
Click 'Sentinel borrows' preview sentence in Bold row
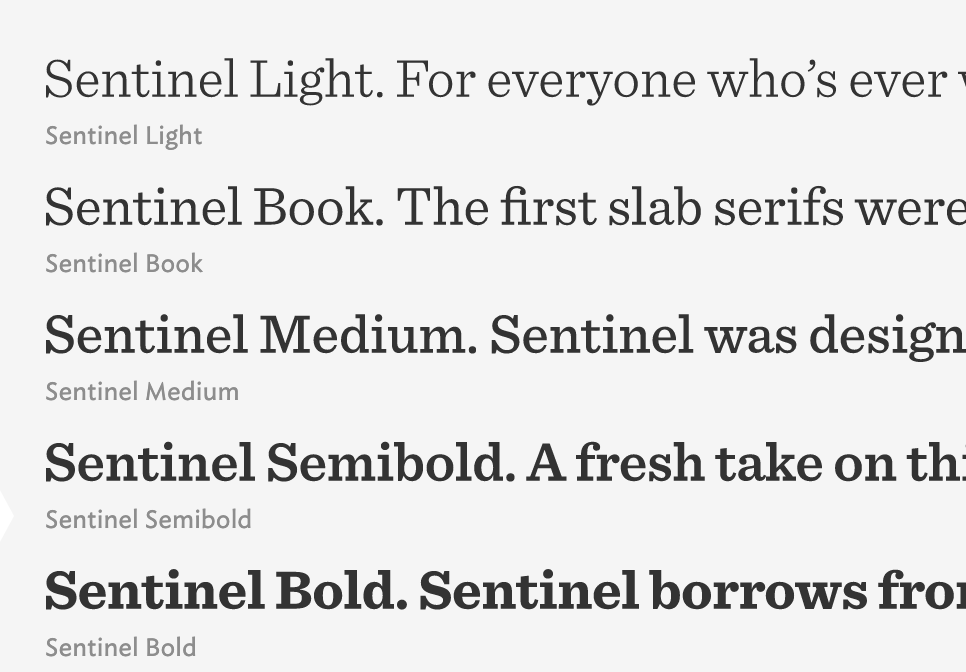click(692, 592)
